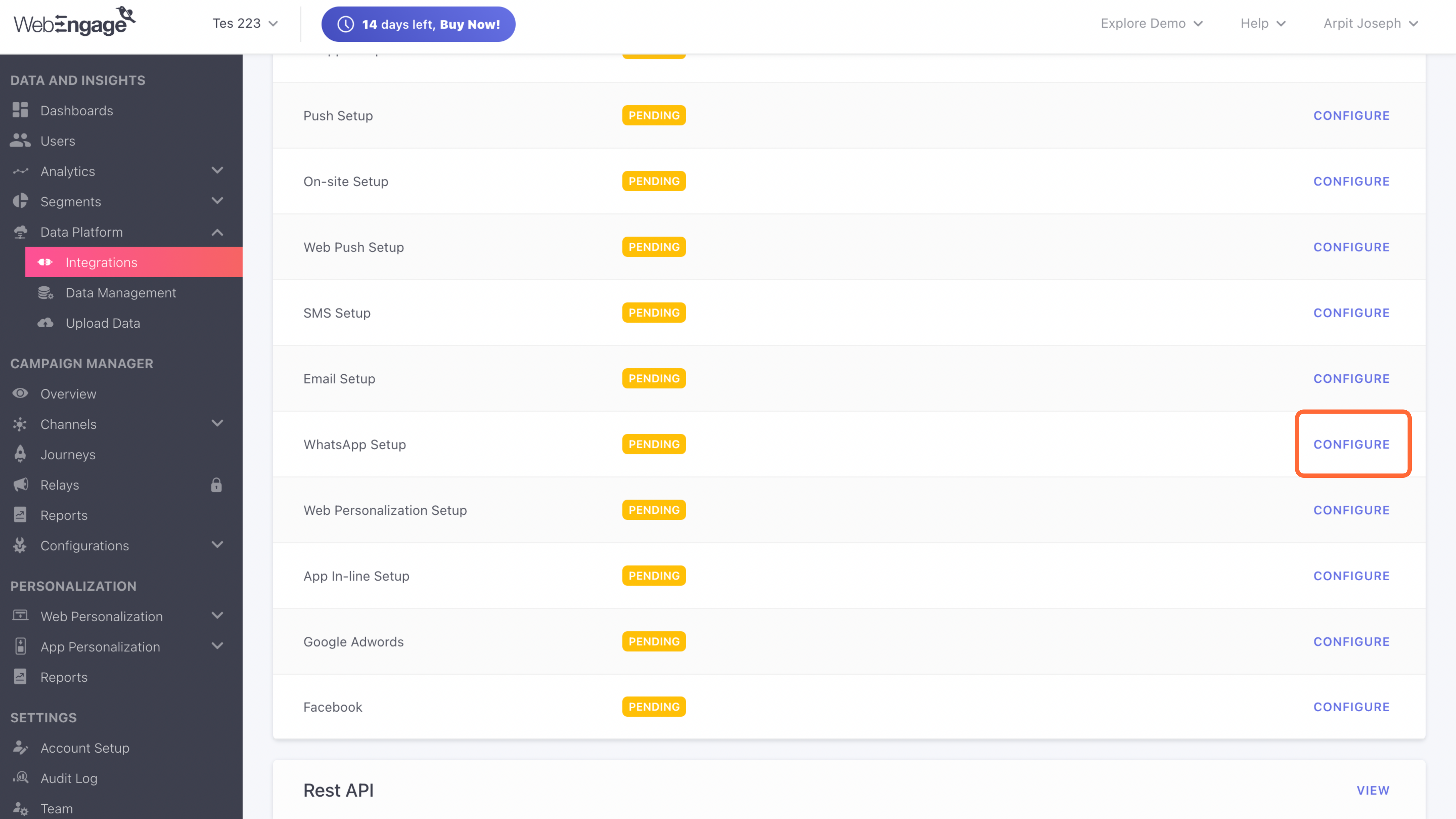Configure Web Personalization Setup
Screen dimensions: 1456x819
click(1351, 510)
